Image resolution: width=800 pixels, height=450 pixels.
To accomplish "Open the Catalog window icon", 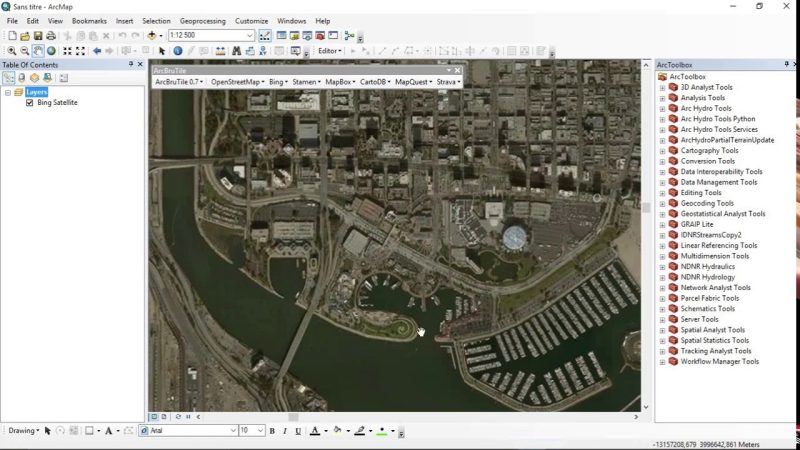I will tap(294, 36).
